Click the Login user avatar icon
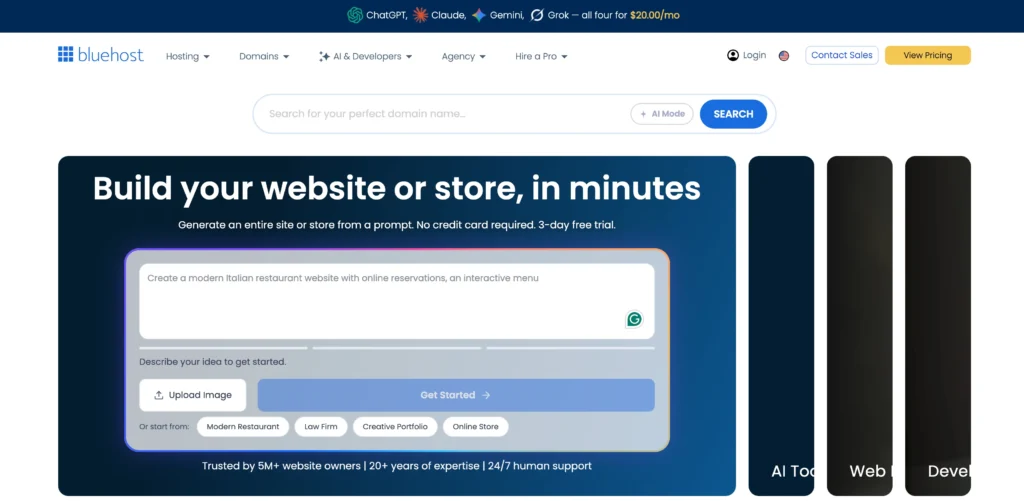The height and width of the screenshot is (501, 1024). pos(733,56)
